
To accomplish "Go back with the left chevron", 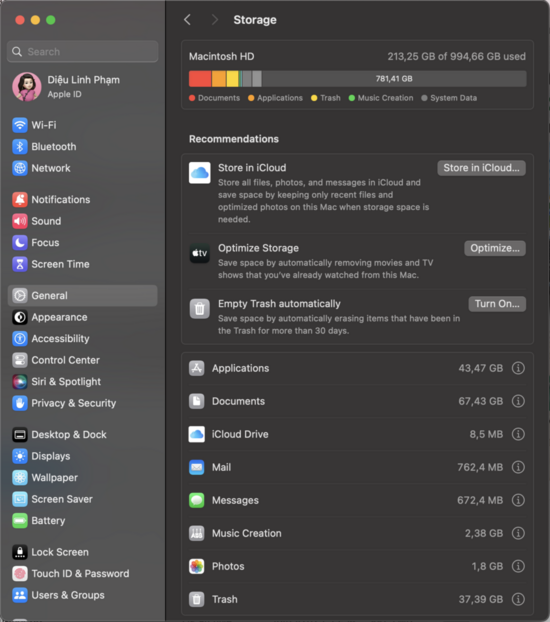I will [x=187, y=19].
